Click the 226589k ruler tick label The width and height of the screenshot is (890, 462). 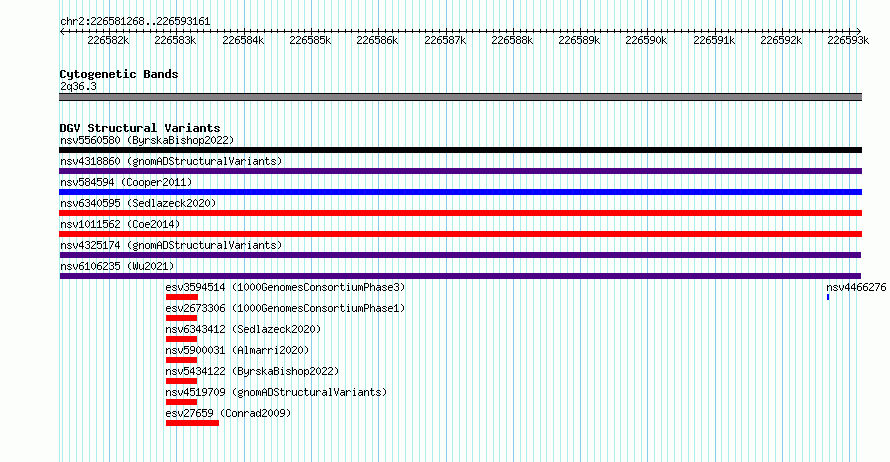tap(579, 40)
